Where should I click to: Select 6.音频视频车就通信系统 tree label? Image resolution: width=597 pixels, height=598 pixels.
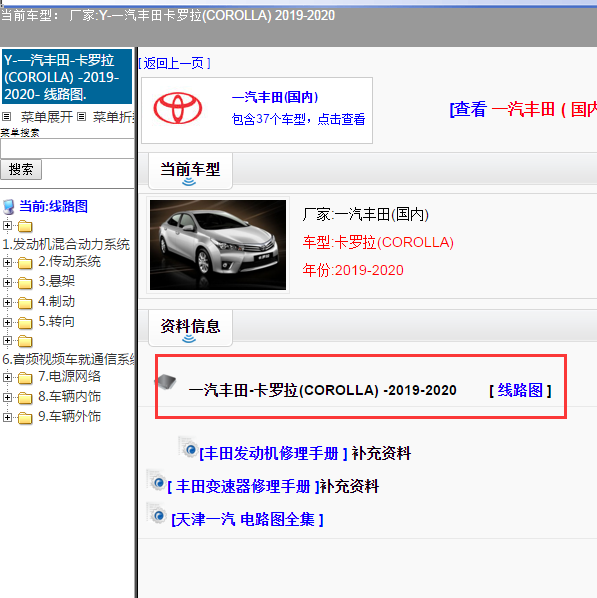pos(68,359)
